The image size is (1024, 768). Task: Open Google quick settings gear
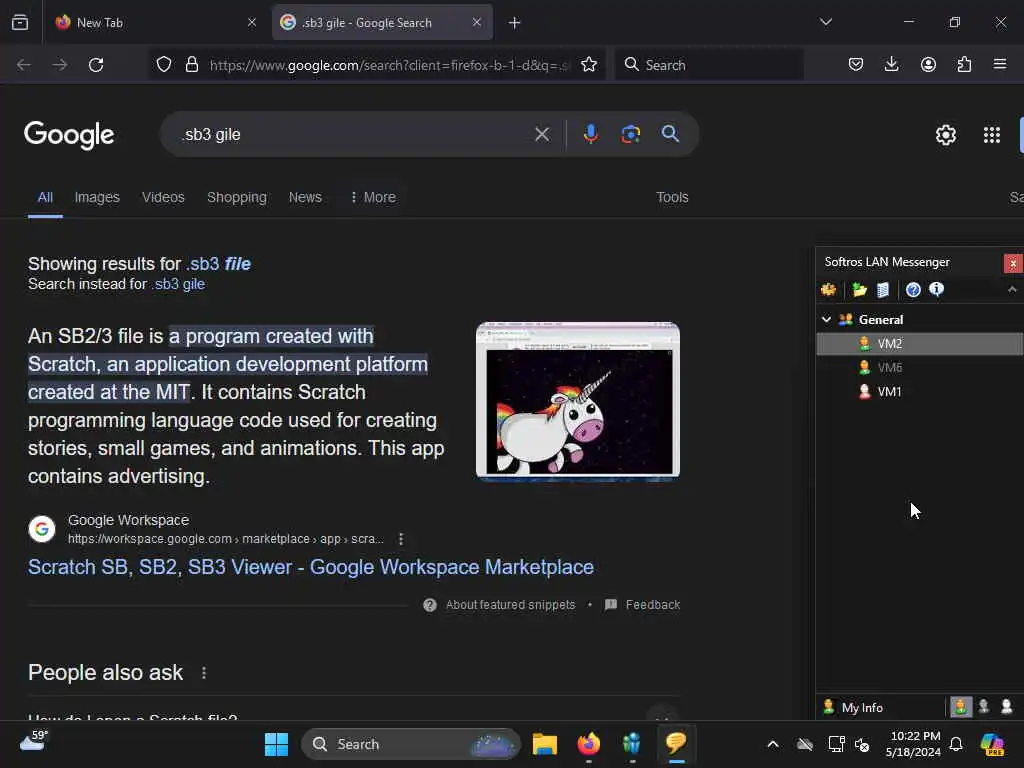[946, 135]
